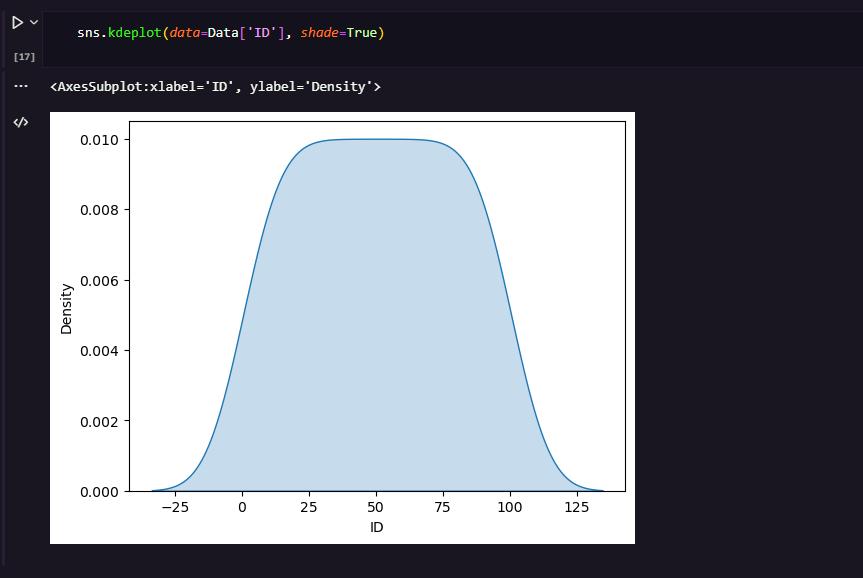863x578 pixels.
Task: Click the 'Density' y-axis label
Action: tap(66, 309)
